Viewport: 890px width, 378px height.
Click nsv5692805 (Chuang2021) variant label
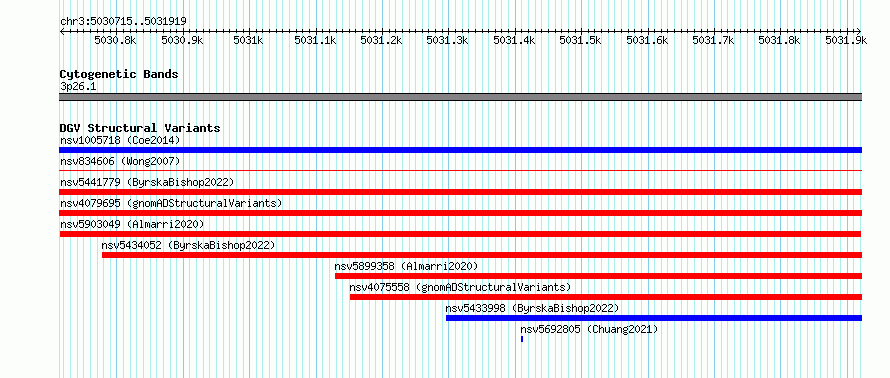pos(589,329)
